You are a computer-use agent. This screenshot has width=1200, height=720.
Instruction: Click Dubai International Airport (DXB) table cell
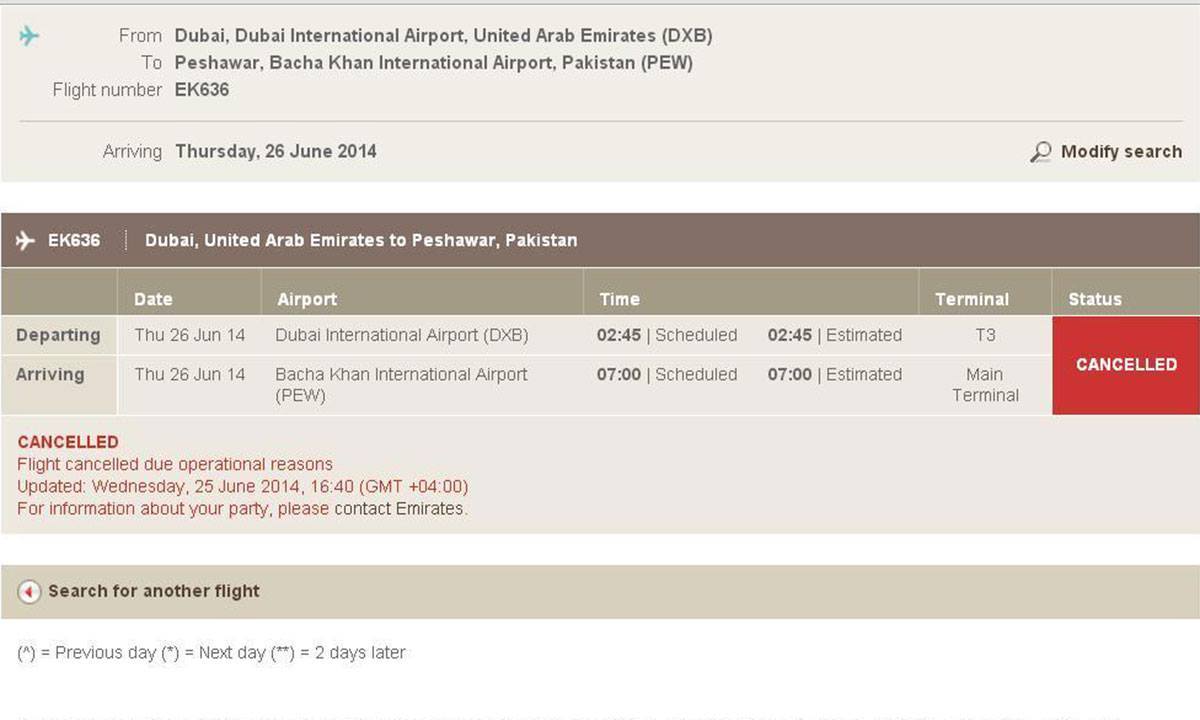(x=402, y=335)
